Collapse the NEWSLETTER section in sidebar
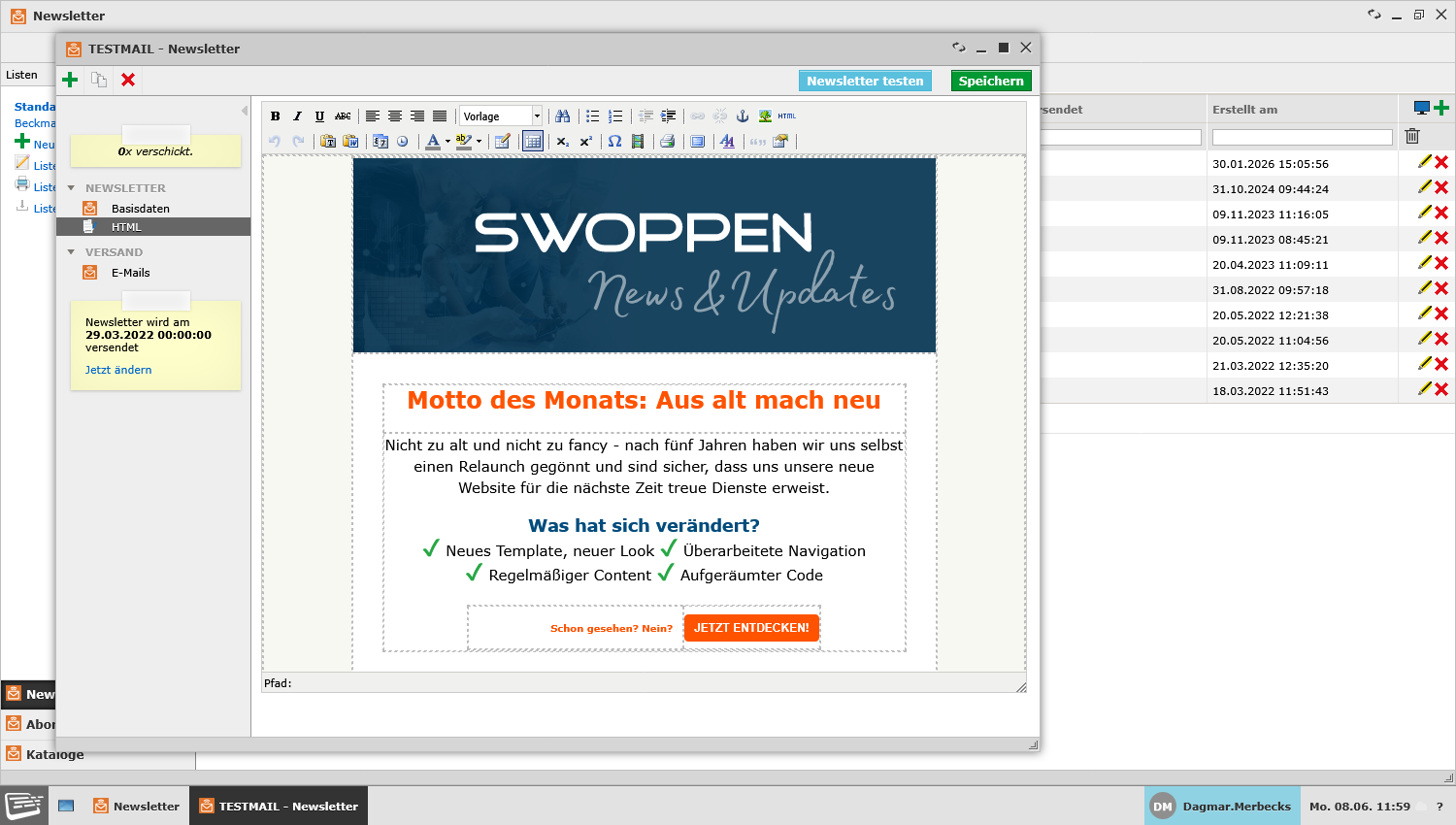 pos(71,188)
